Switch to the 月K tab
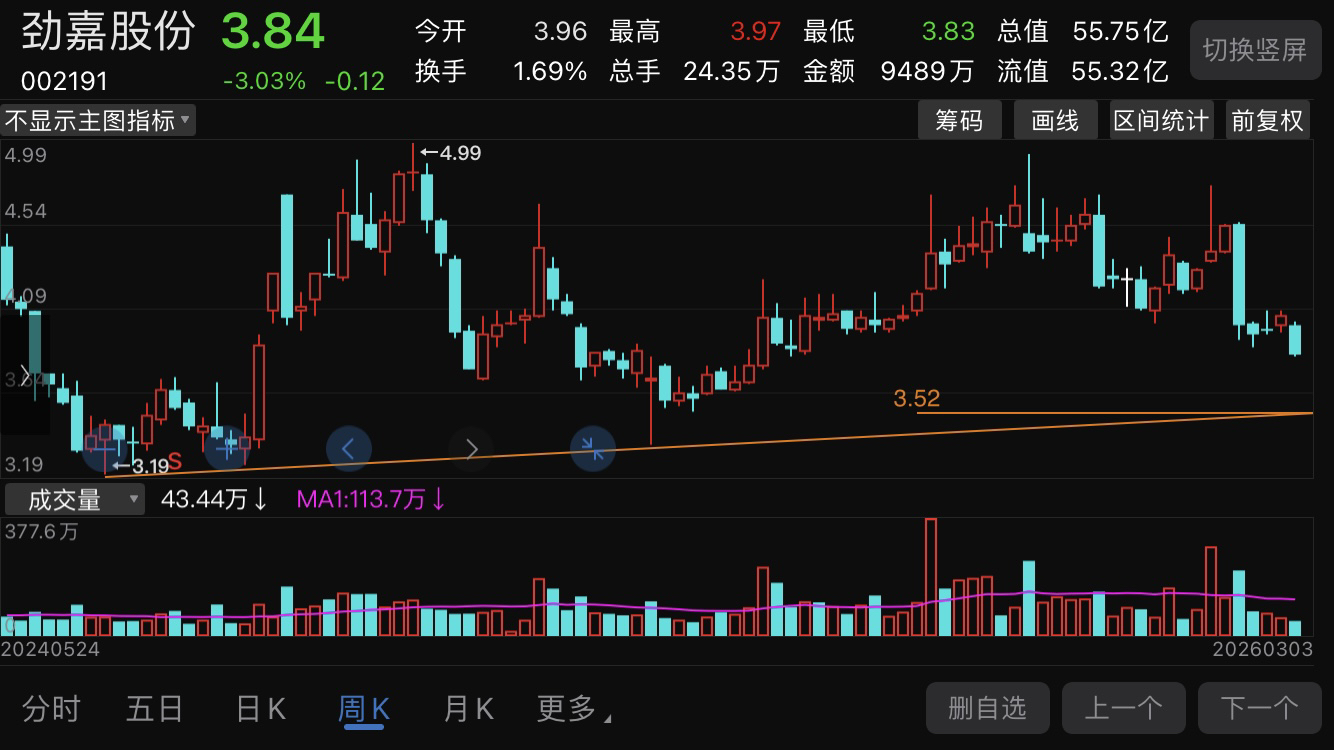Screen dimensions: 1334x750 pos(469,709)
